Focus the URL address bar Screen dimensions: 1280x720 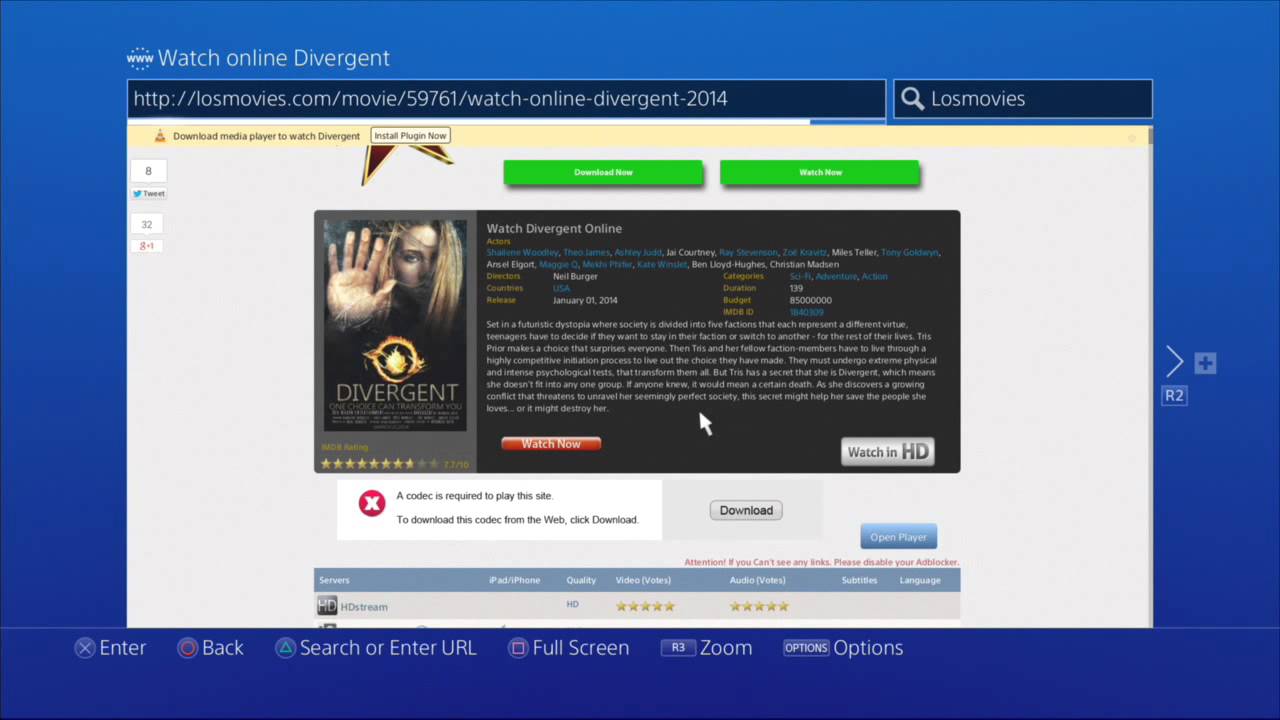pyautogui.click(x=506, y=99)
